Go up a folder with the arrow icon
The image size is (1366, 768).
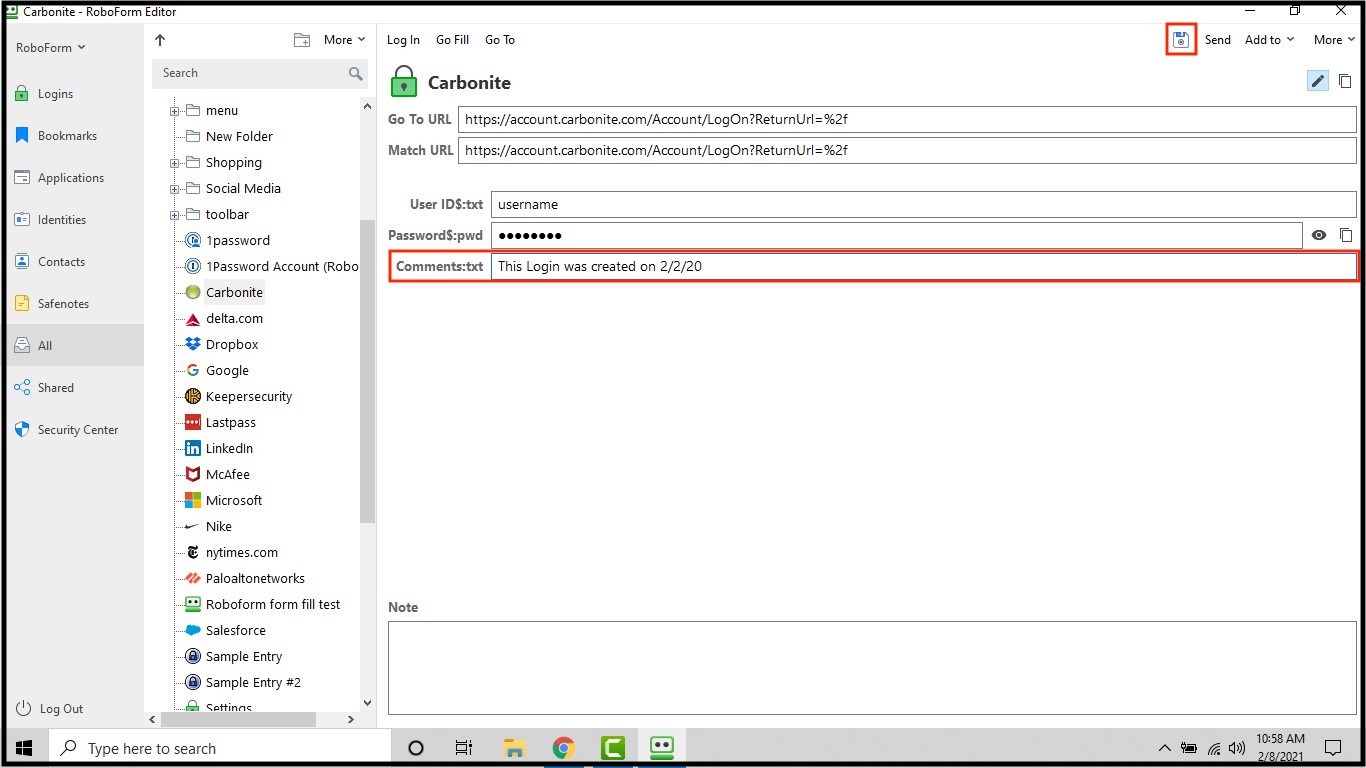160,40
